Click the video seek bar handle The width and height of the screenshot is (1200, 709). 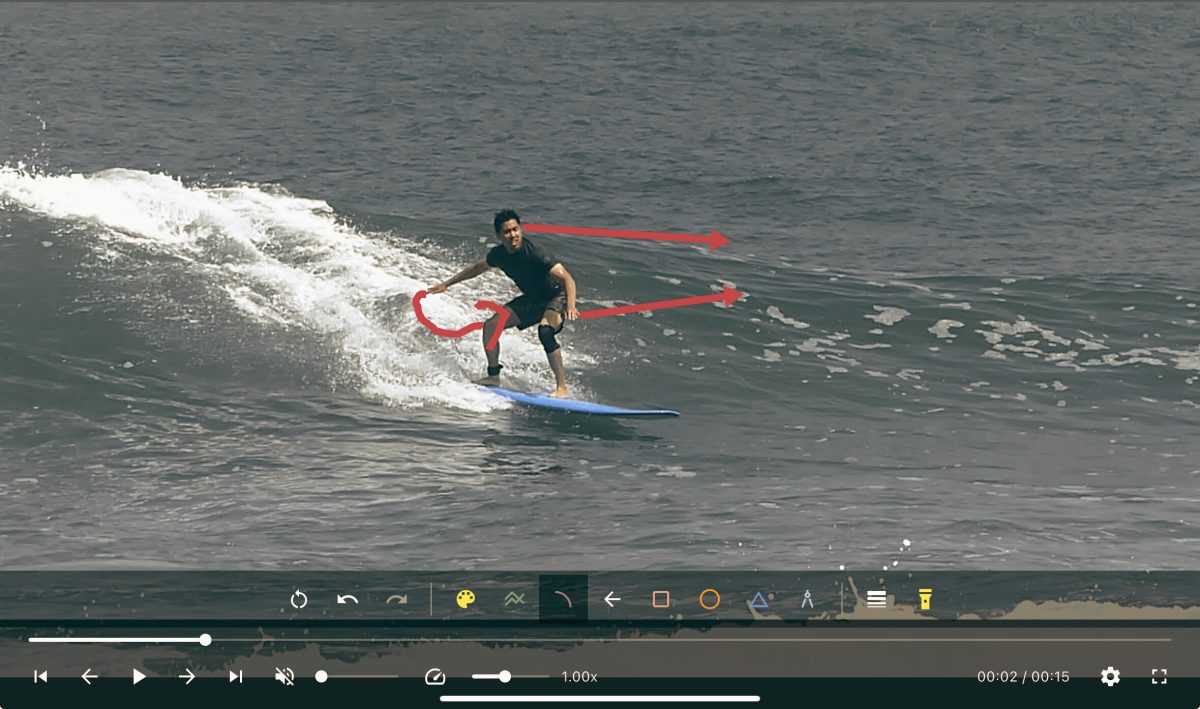[205, 640]
